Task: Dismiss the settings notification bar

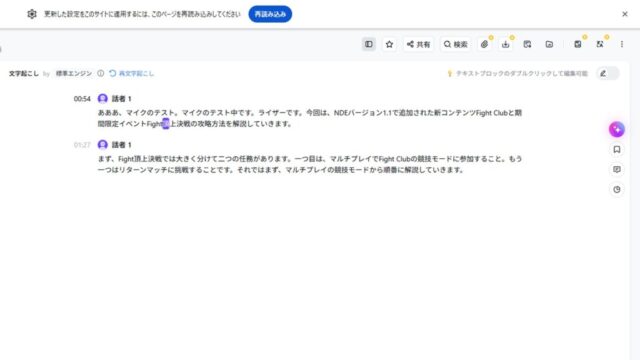Action: pyautogui.click(x=624, y=14)
